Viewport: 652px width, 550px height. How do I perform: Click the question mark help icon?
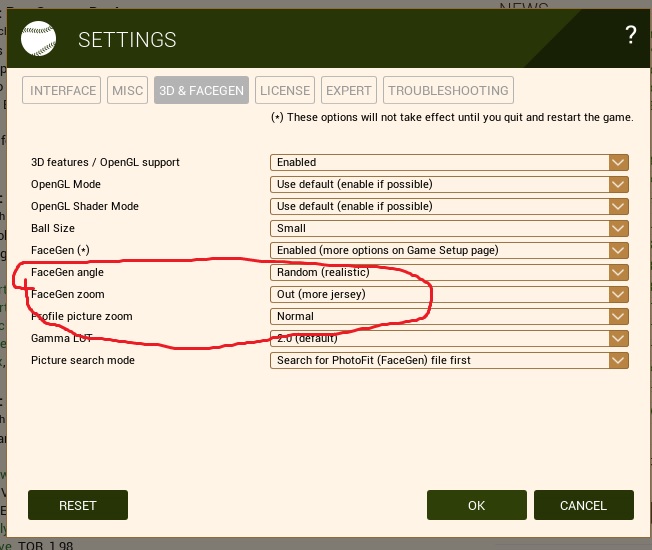point(630,36)
